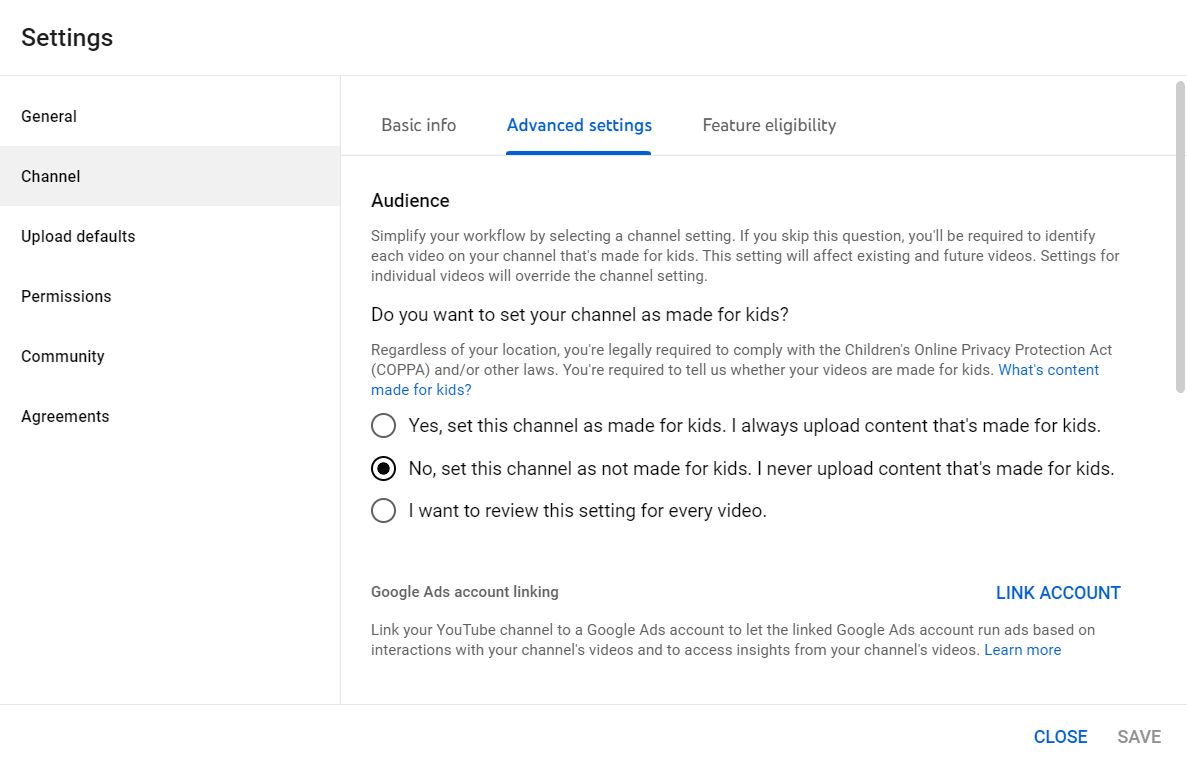Switch to Feature eligibility tab
This screenshot has height=765, width=1187.
tap(769, 125)
